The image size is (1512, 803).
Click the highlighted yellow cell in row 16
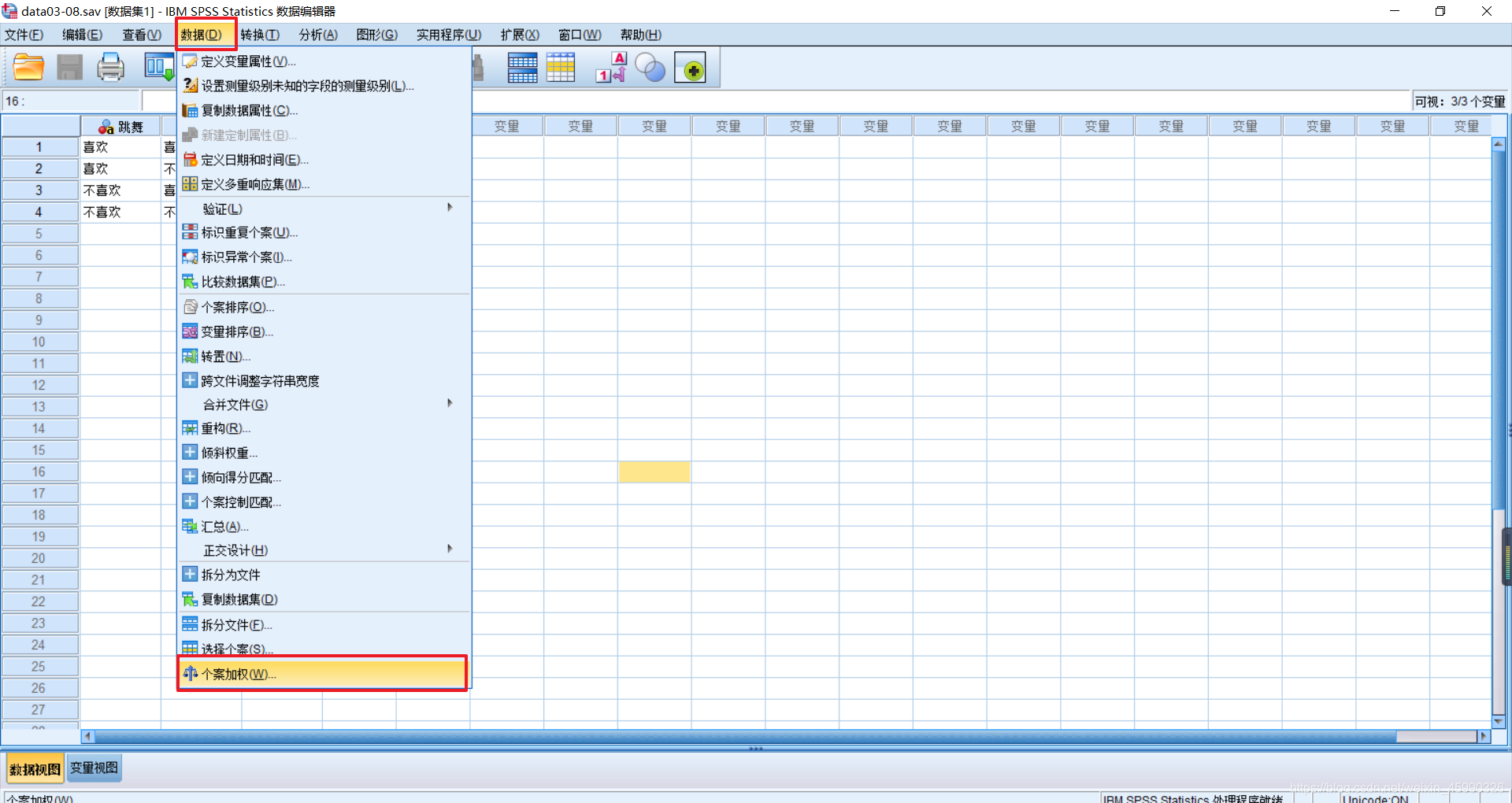pos(654,472)
